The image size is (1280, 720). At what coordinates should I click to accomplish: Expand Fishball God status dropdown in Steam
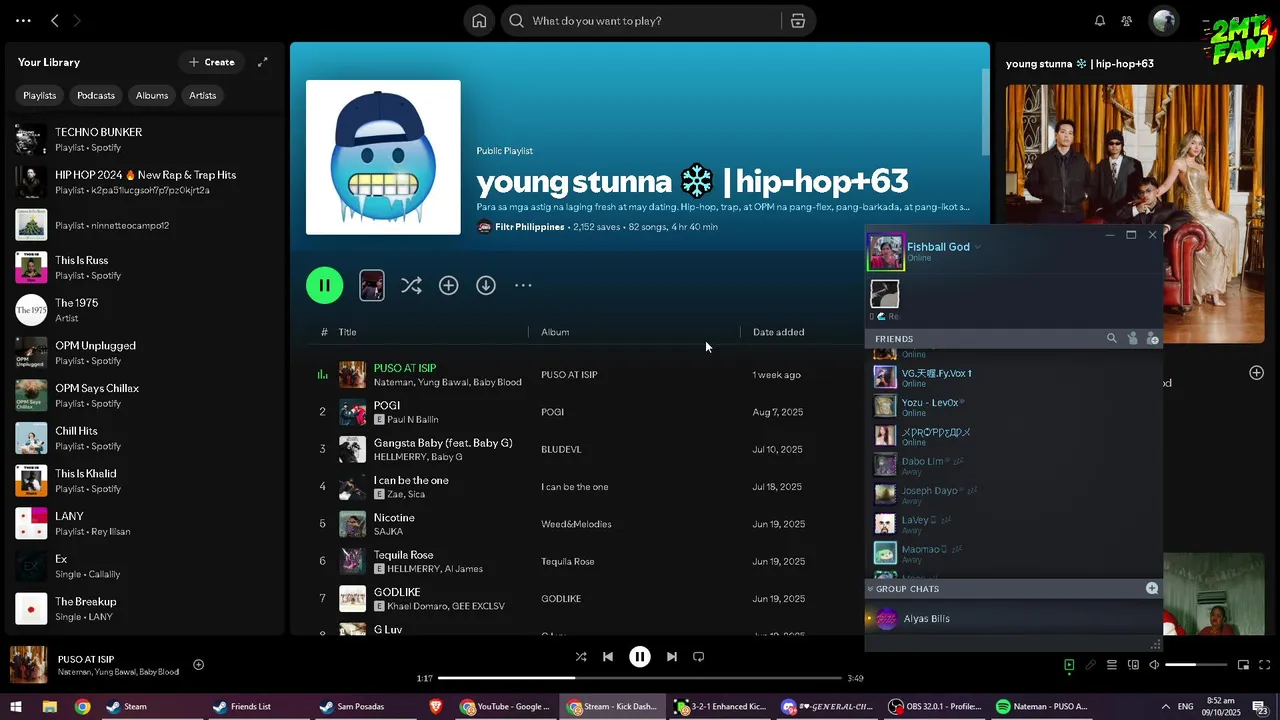(x=978, y=247)
